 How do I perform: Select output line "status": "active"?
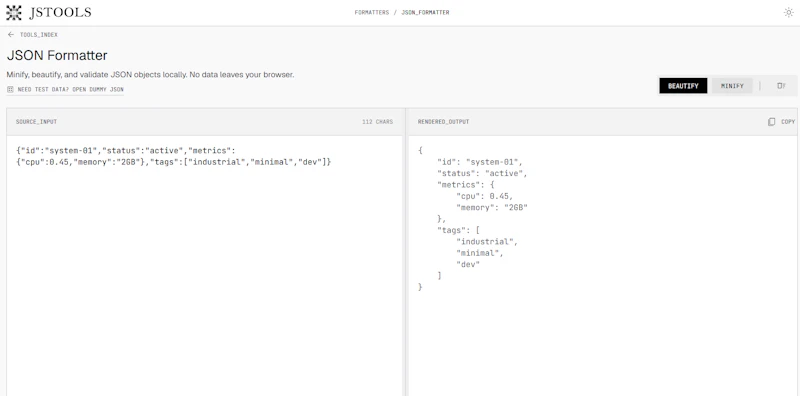482,174
